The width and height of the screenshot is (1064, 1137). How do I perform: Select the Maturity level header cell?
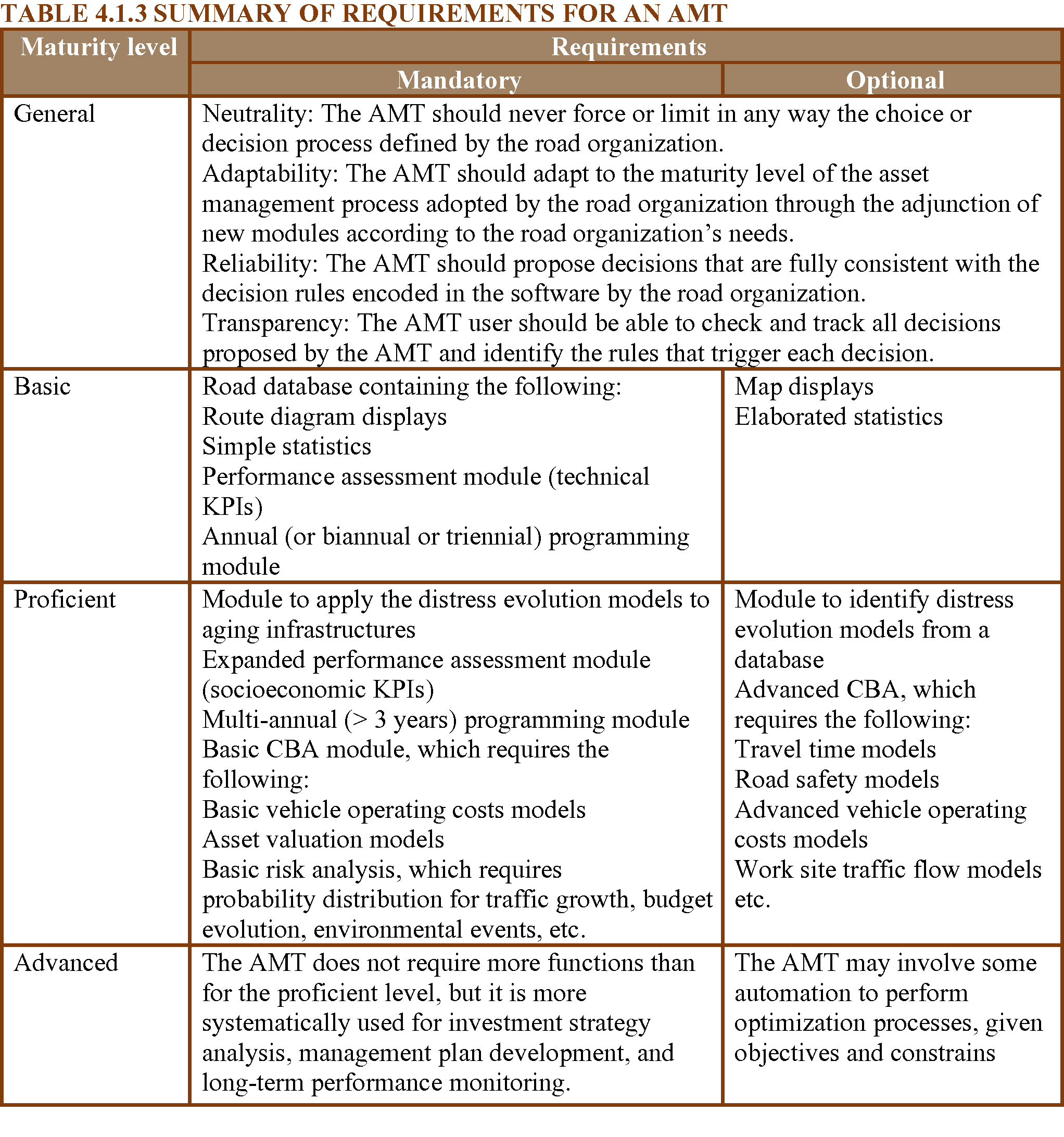coord(98,47)
